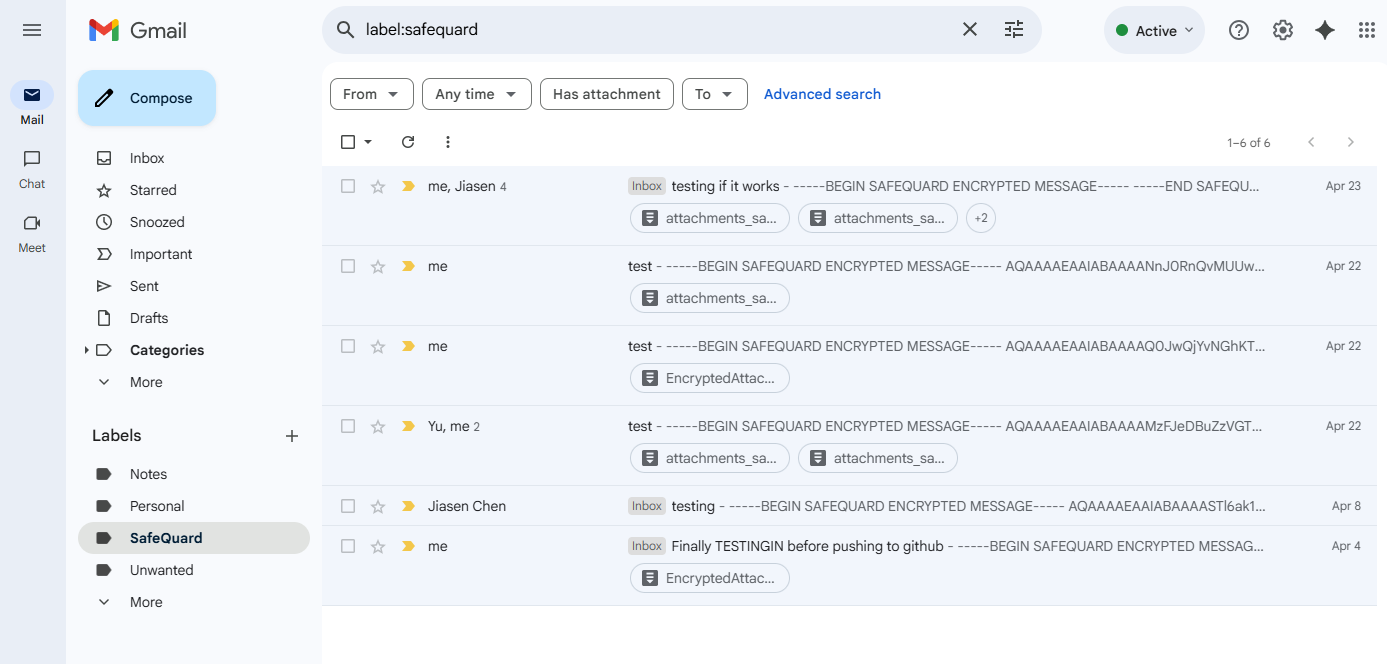Screen dimensions: 1387x664
Task: Click the Compose button
Action: (147, 98)
